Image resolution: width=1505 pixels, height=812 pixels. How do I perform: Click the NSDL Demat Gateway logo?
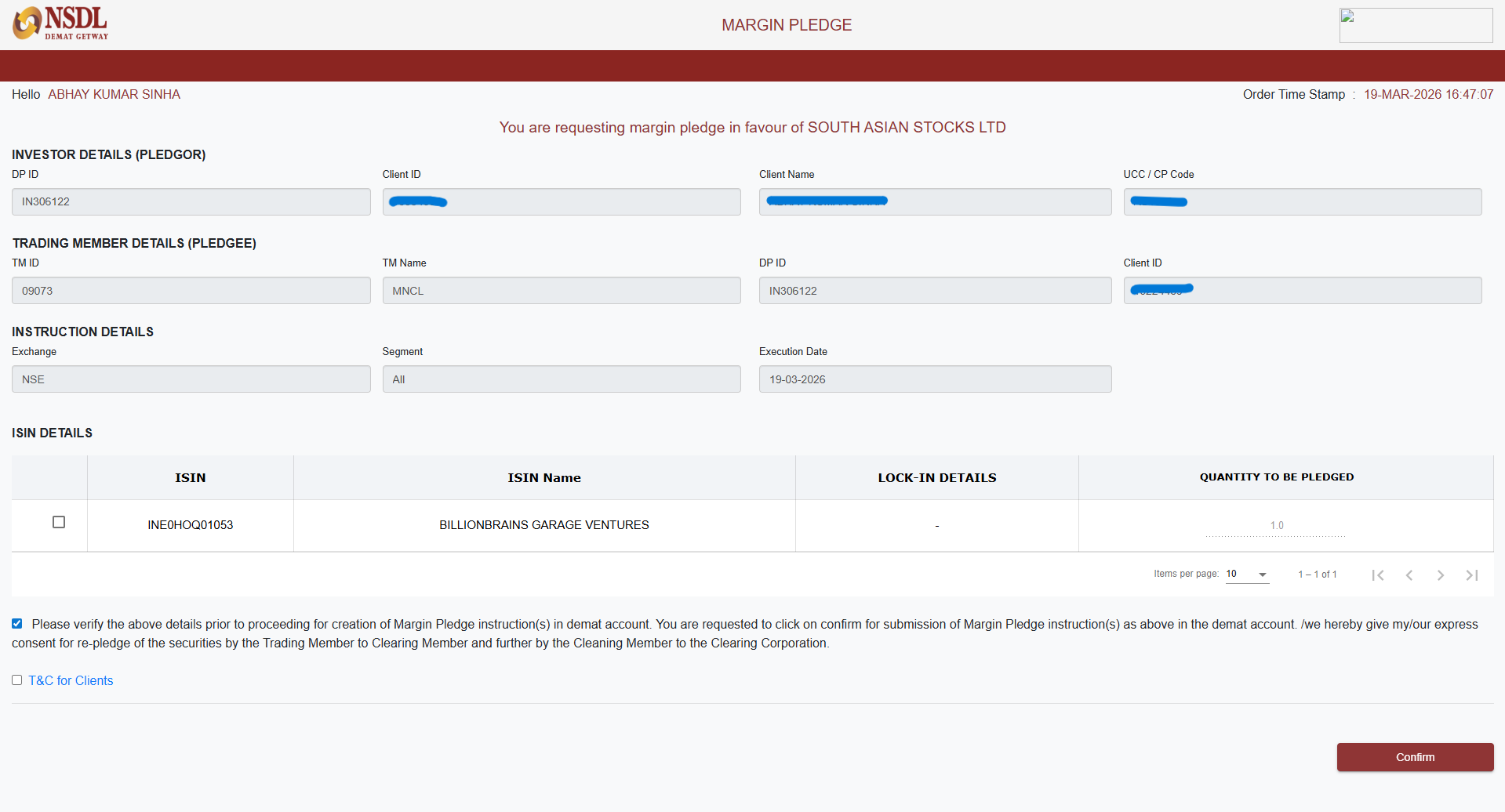[60, 24]
